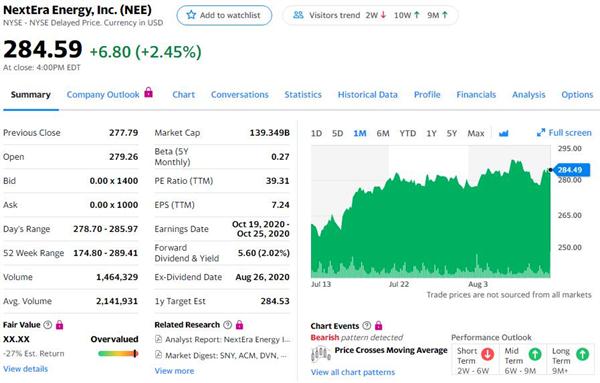Screen dimensions: 600x383
Task: Select the 5Y chart range
Action: click(x=452, y=133)
